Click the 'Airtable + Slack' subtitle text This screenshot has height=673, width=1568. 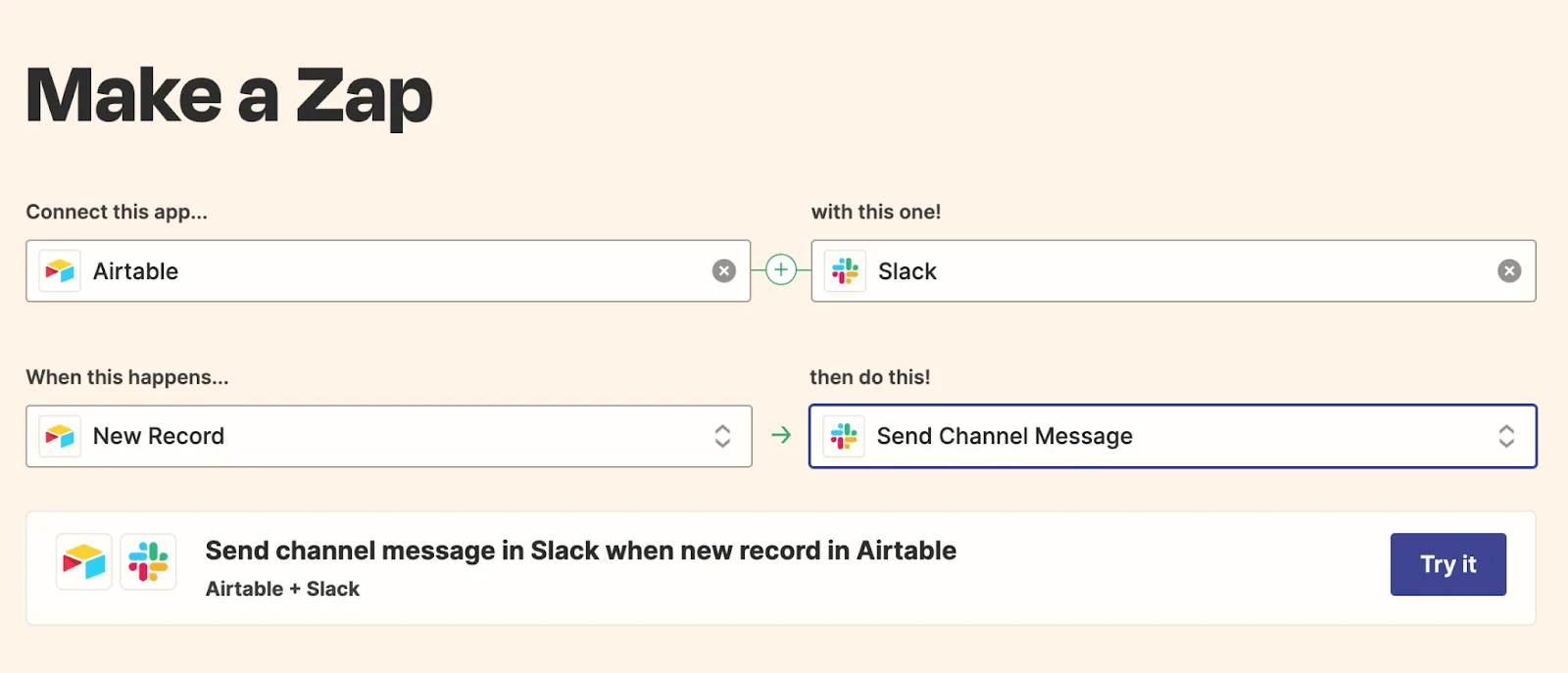point(282,589)
